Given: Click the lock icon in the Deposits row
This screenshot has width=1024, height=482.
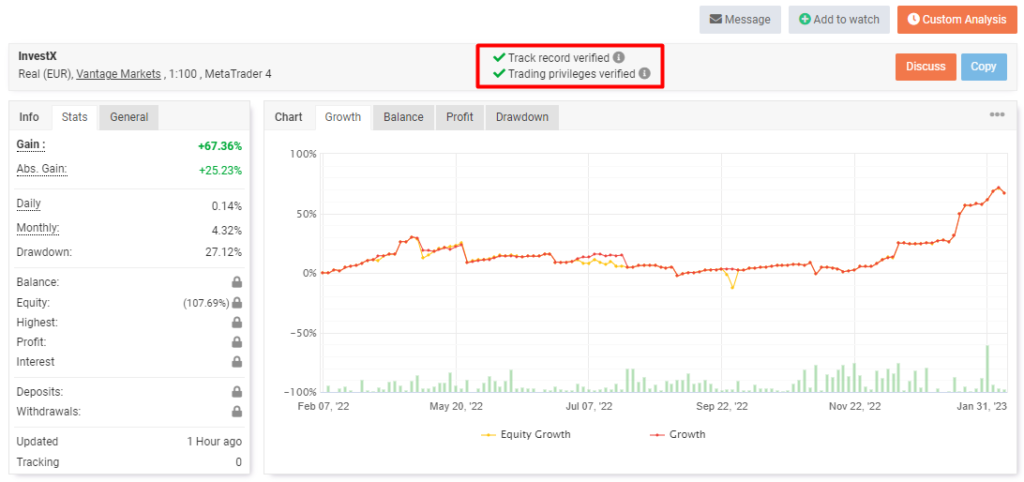Looking at the screenshot, I should (x=237, y=391).
